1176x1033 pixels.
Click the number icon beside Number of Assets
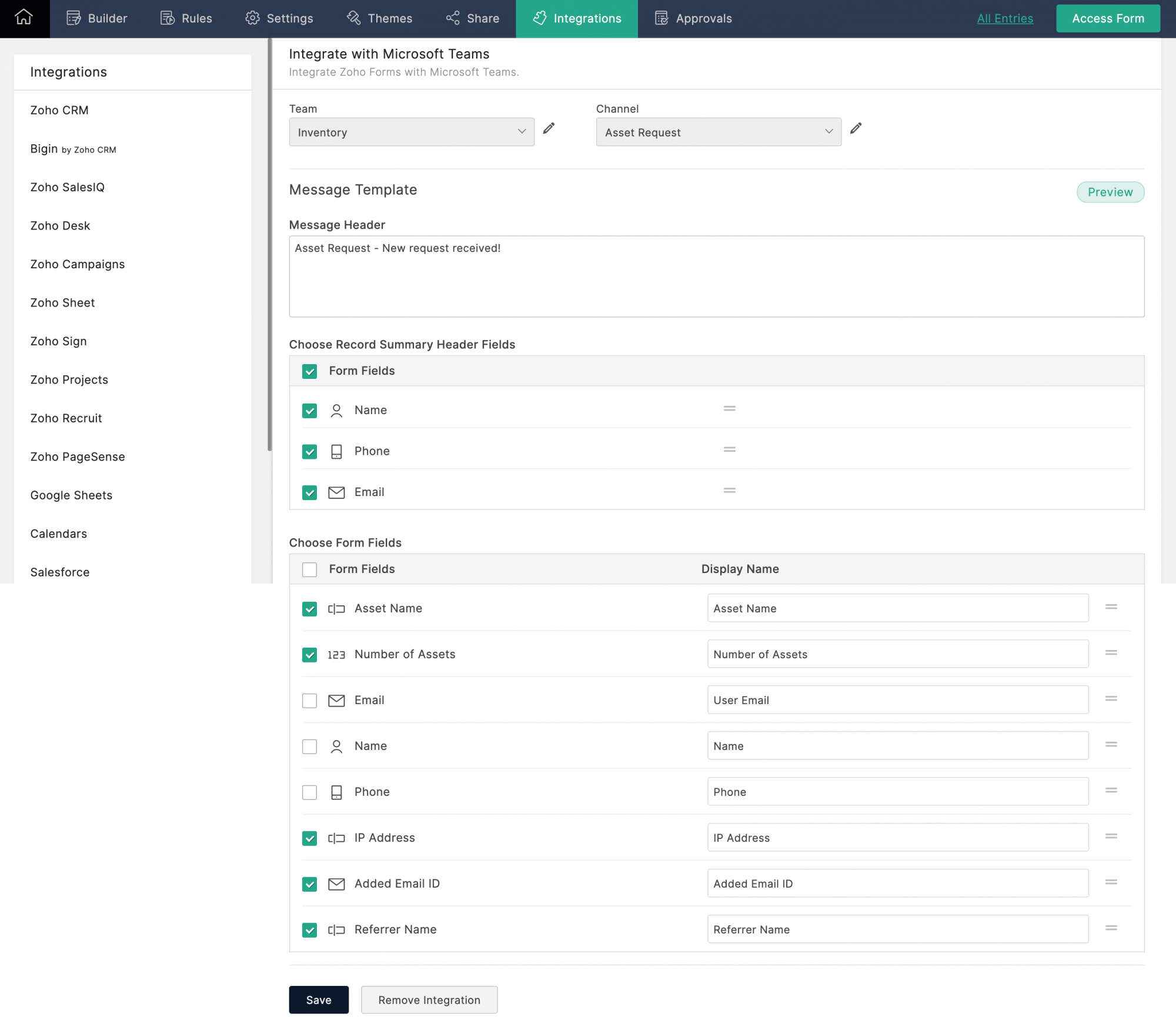click(x=336, y=655)
